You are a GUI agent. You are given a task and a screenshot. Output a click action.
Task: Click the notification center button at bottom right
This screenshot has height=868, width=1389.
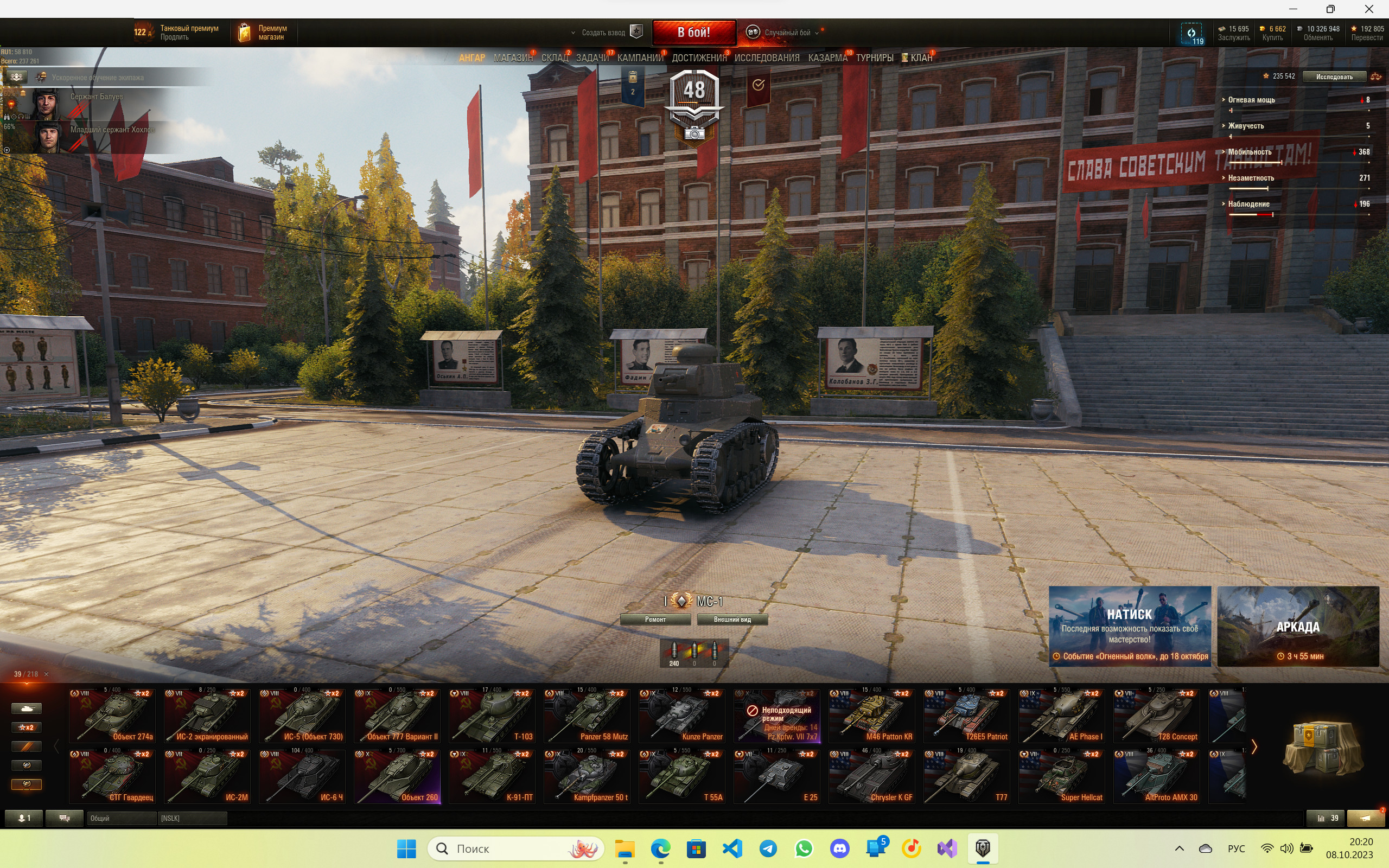[x=1366, y=818]
